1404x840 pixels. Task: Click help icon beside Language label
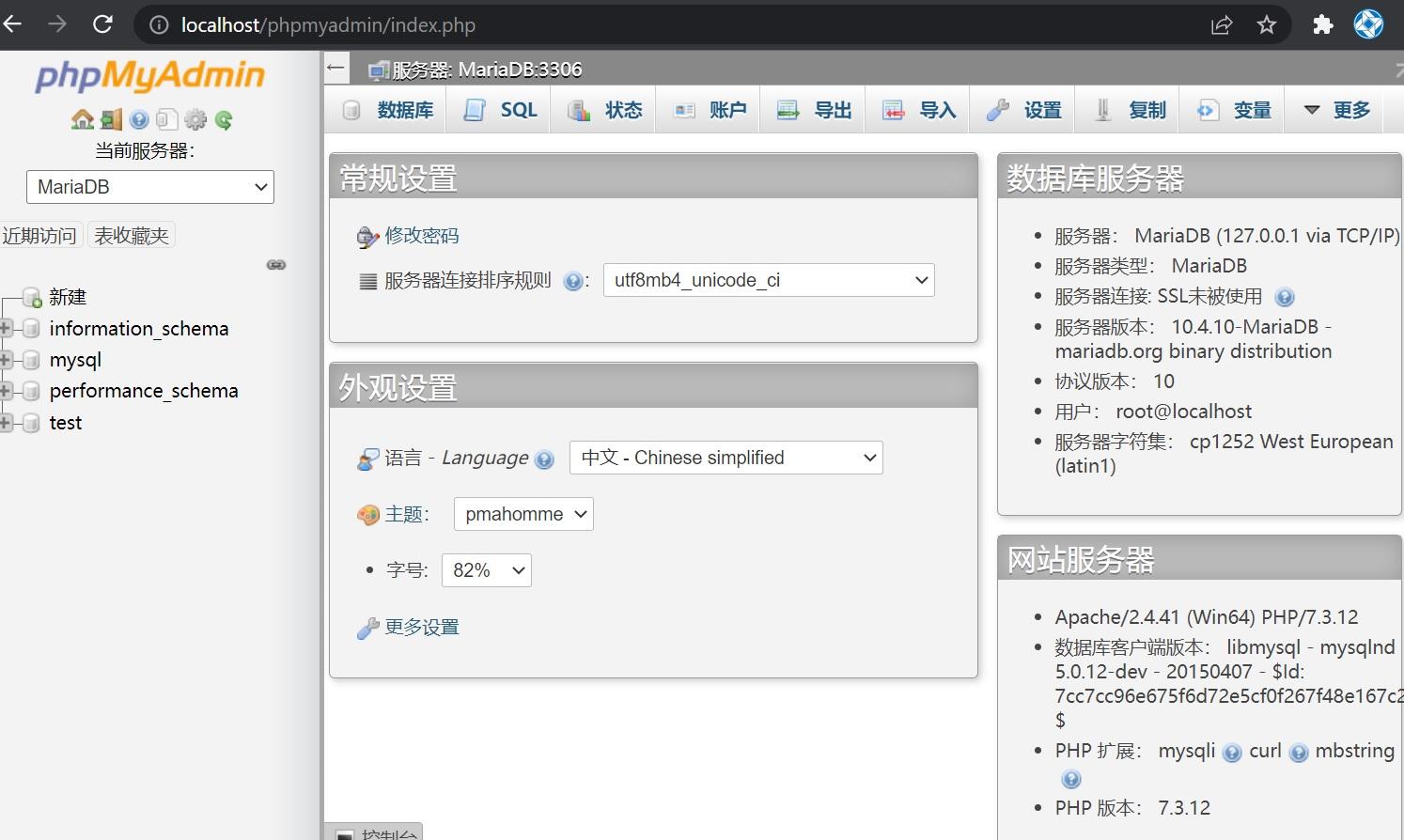click(544, 459)
